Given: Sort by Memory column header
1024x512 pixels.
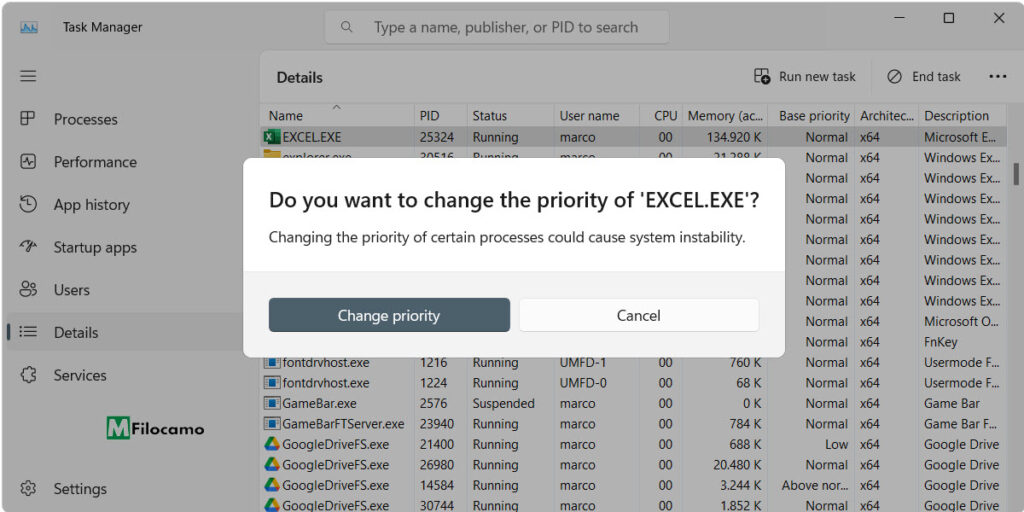Looking at the screenshot, I should 725,116.
